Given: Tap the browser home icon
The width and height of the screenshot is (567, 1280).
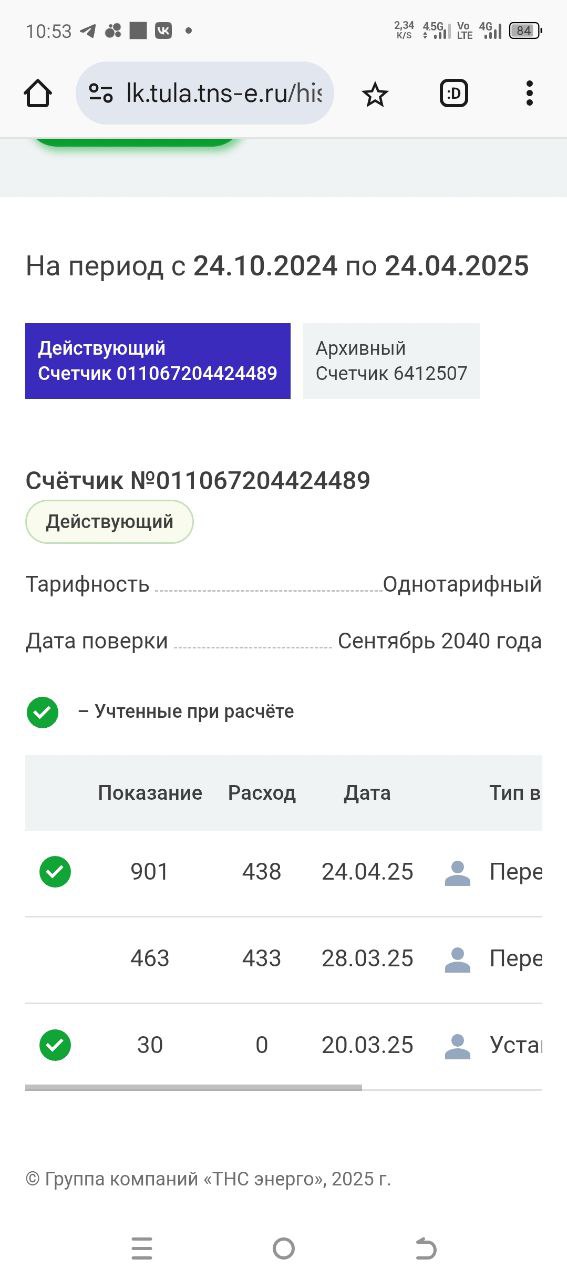Looking at the screenshot, I should coord(38,94).
